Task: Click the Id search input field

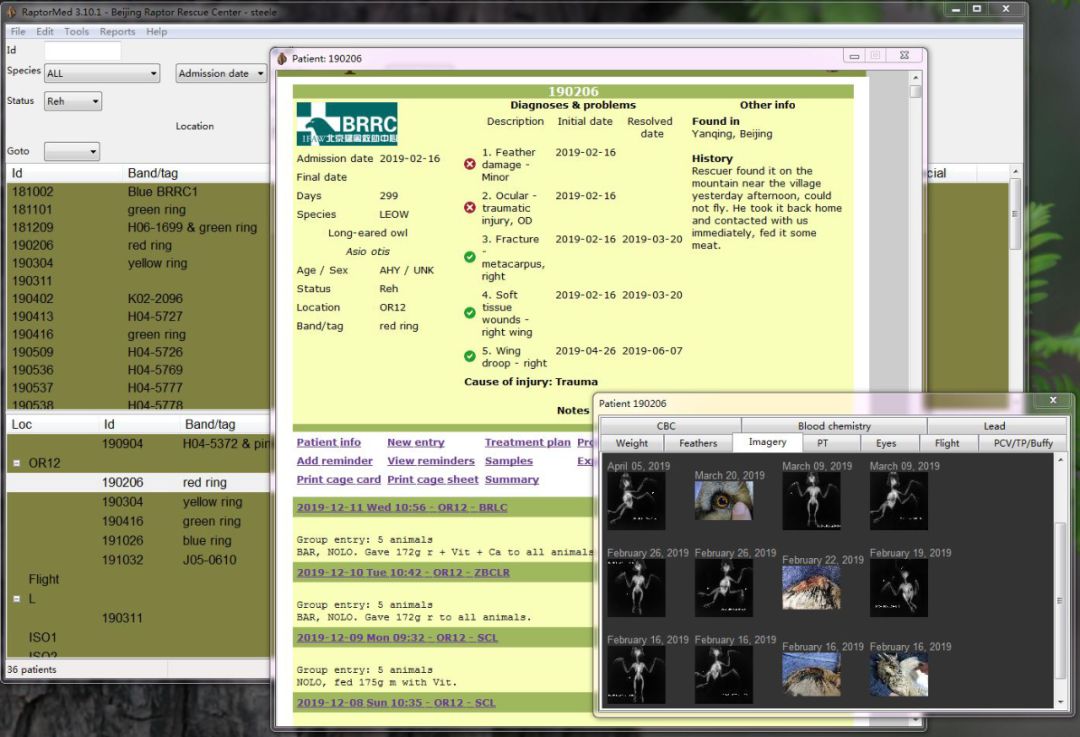Action: [82, 50]
